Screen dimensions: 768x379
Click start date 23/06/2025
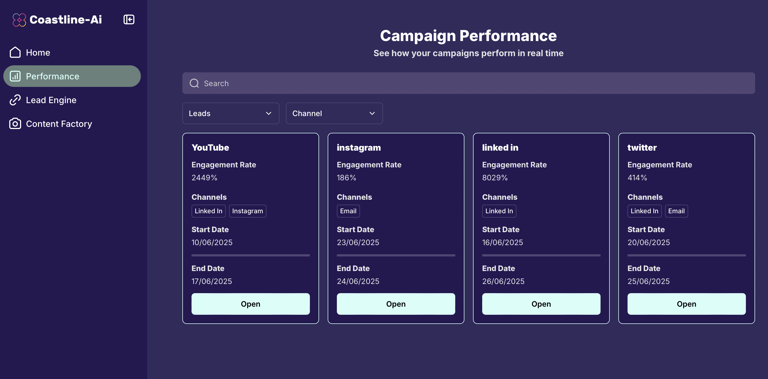pos(358,242)
